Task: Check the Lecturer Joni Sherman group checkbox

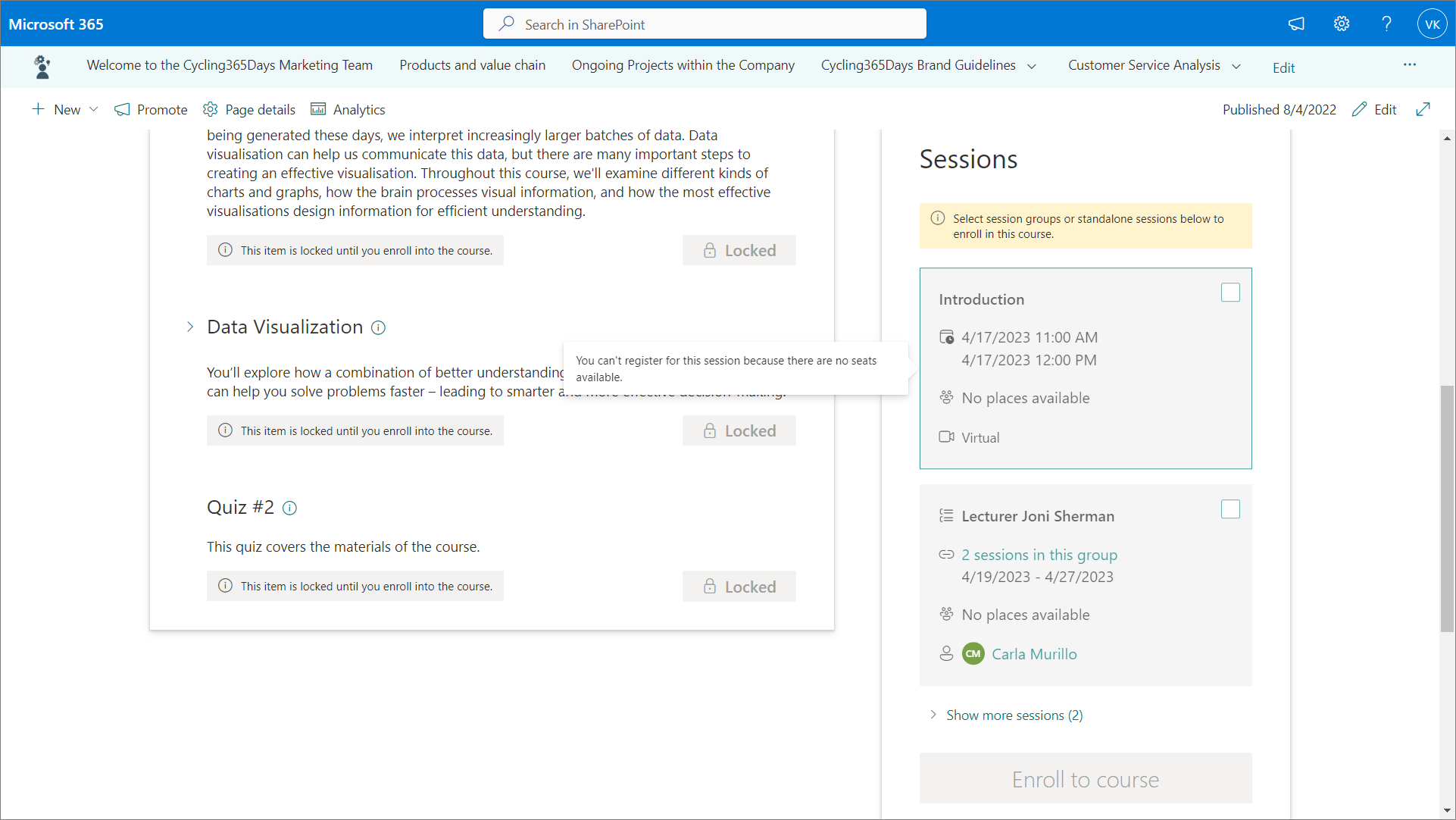Action: click(x=1230, y=509)
